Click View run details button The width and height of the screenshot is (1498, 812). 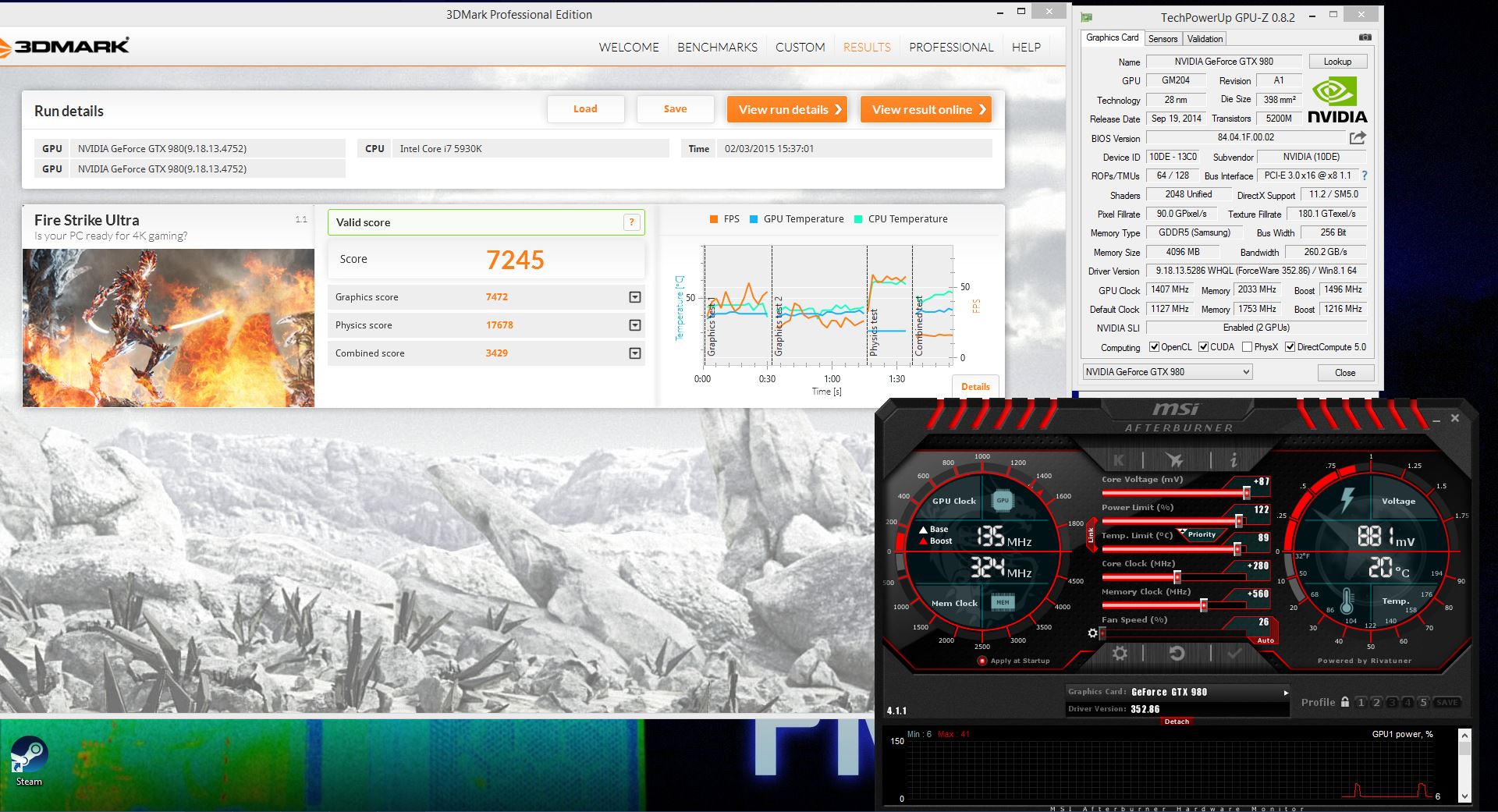click(788, 109)
